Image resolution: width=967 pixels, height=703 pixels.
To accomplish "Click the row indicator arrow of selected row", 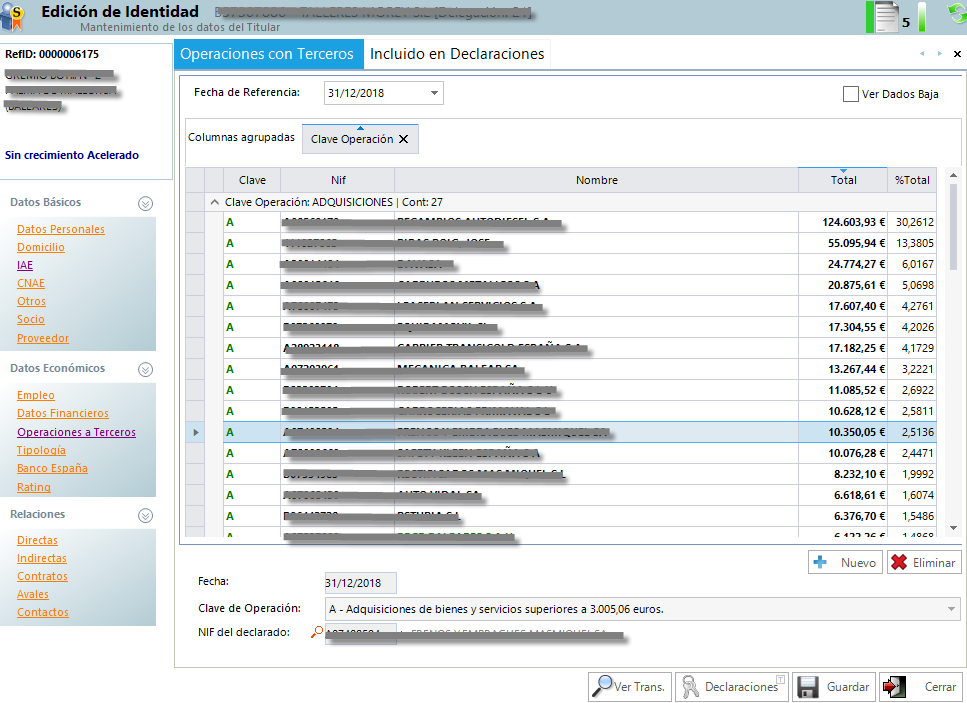I will (x=195, y=432).
